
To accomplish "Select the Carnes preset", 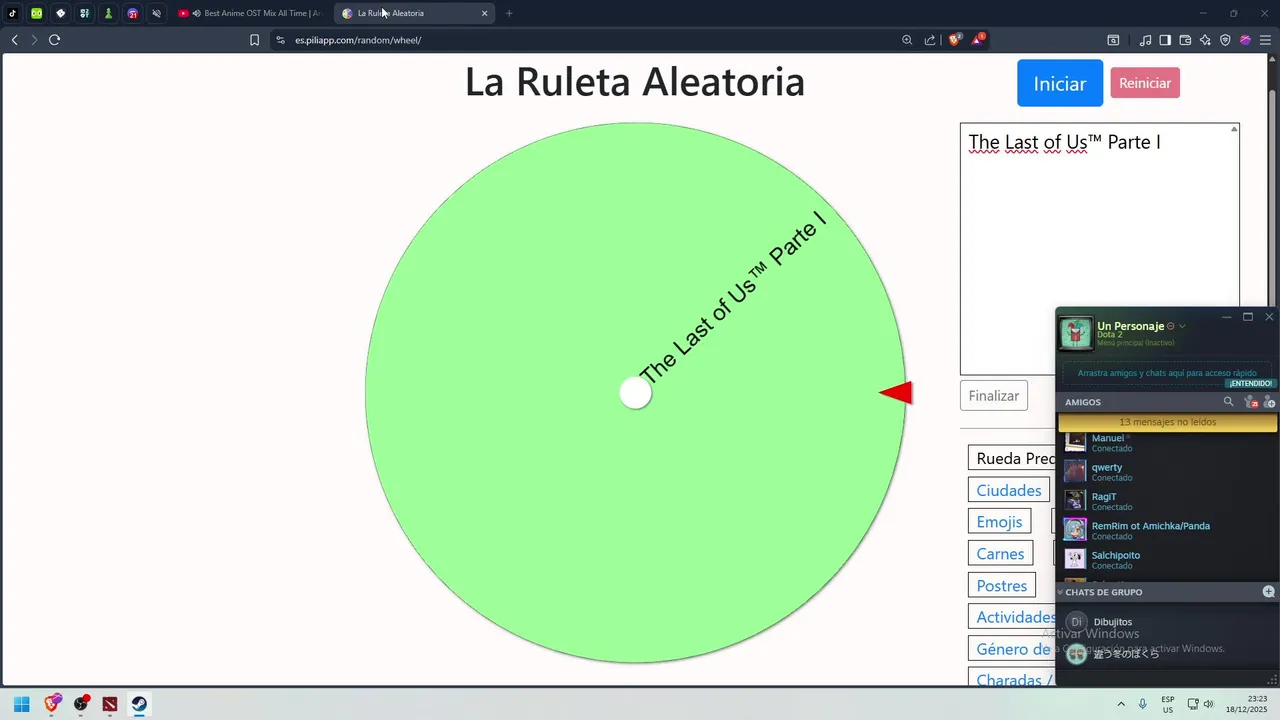I will coord(1000,553).
